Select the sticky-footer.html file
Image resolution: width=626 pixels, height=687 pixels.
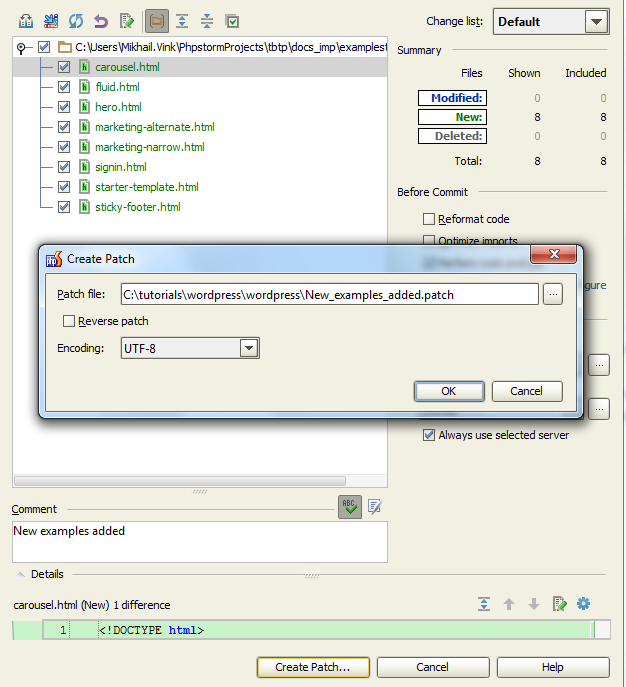(138, 207)
